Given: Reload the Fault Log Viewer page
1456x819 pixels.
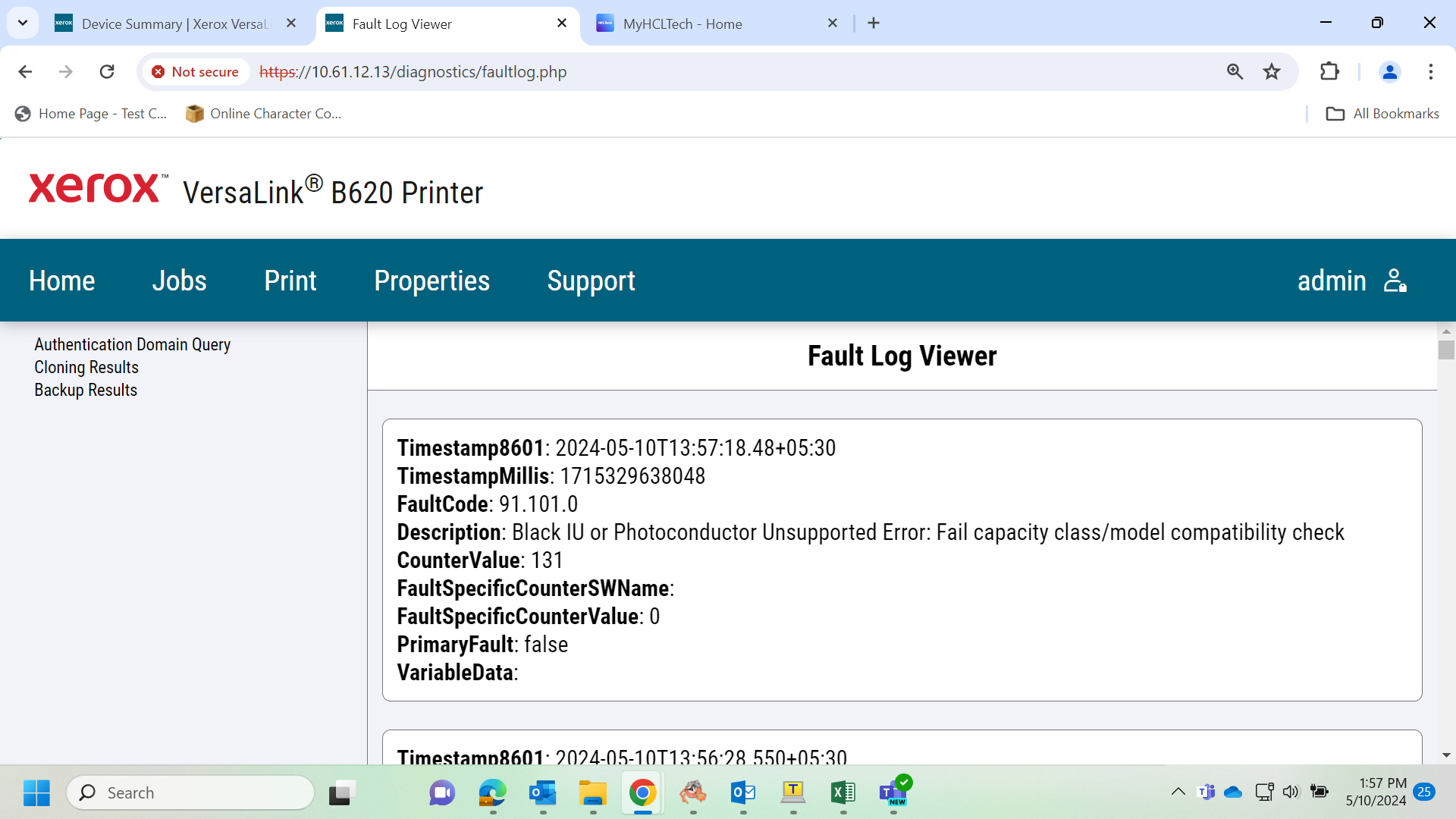Looking at the screenshot, I should point(107,71).
